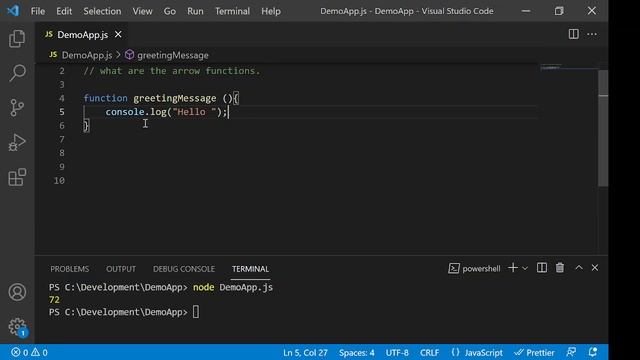Click the 'function' keyword on line 4
Viewport: 640px width, 360px height.
tap(105, 98)
